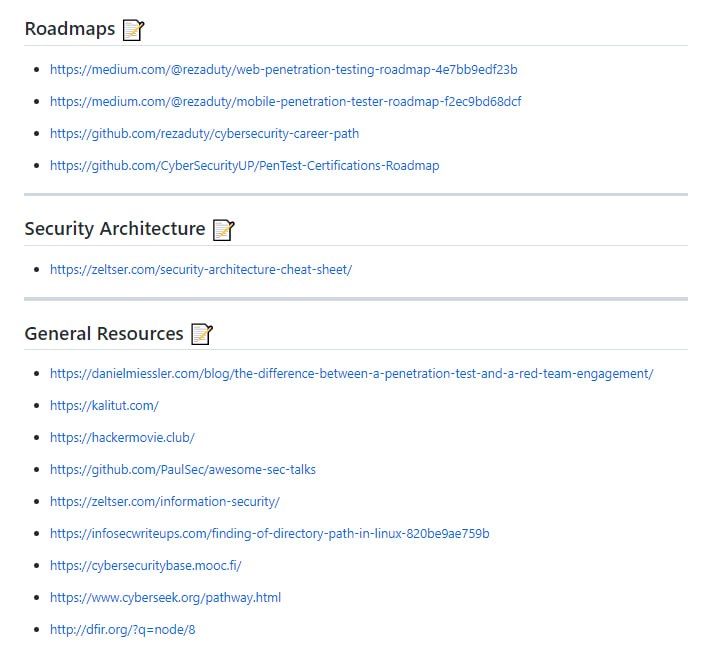Visit the rezaduty cybersecurity-career-path GitHub link
711x663 pixels.
pos(204,134)
